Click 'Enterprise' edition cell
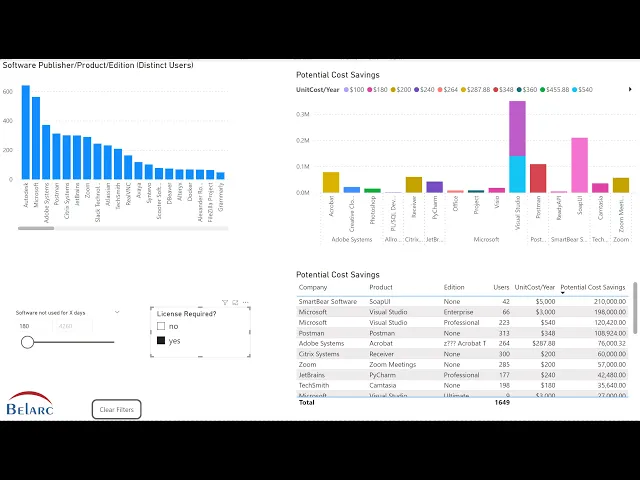Screen dimensions: 640x480 [458, 312]
